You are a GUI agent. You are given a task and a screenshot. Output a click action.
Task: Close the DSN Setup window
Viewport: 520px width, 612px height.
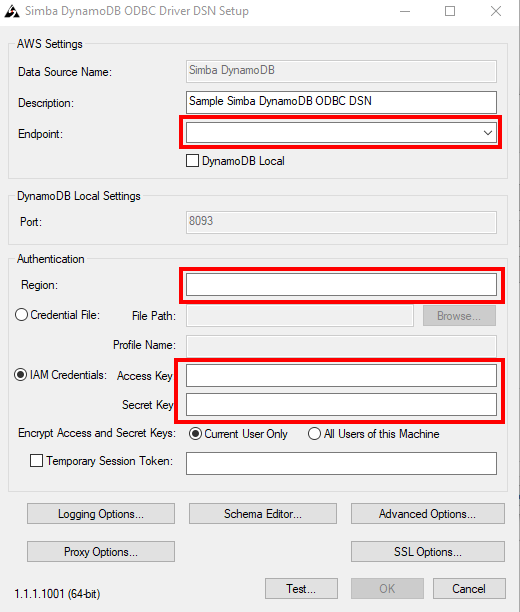click(496, 11)
